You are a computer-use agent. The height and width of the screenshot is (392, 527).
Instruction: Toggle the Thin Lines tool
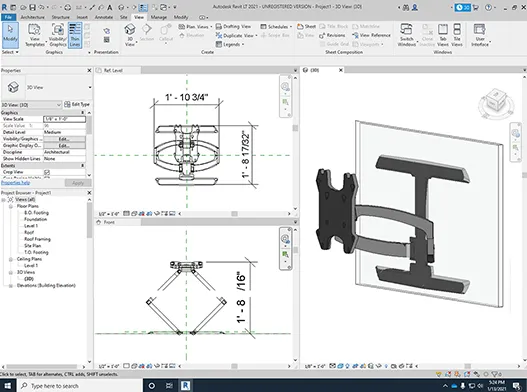pyautogui.click(x=75, y=35)
